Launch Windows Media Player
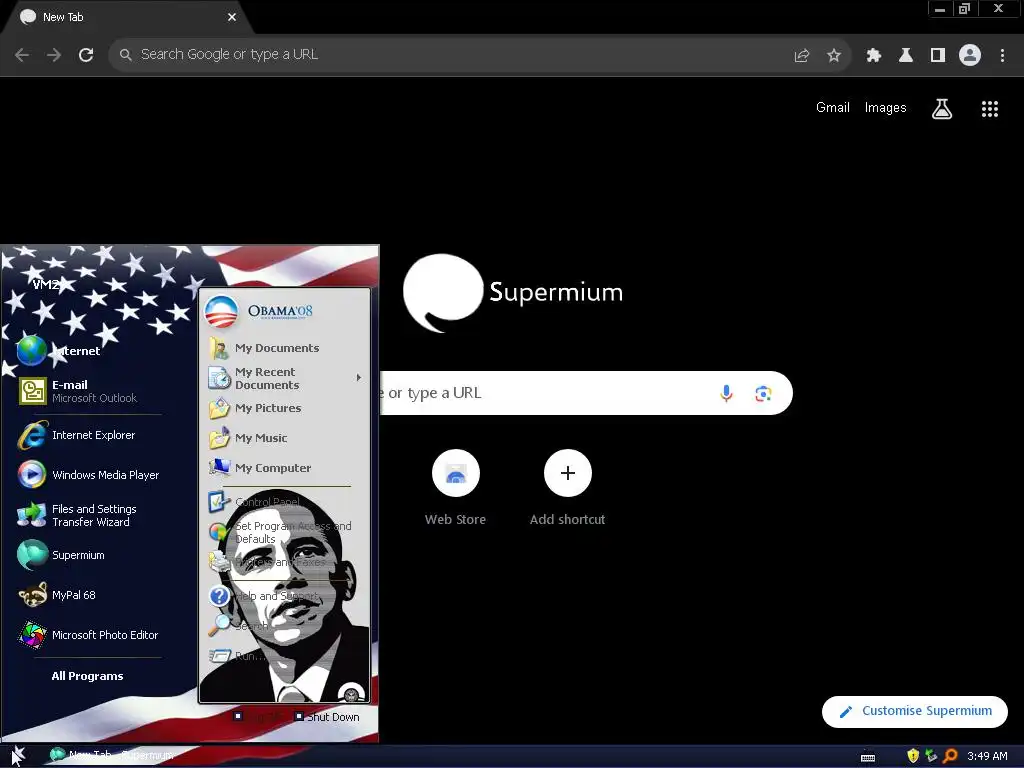This screenshot has height=768, width=1024. (x=89, y=475)
